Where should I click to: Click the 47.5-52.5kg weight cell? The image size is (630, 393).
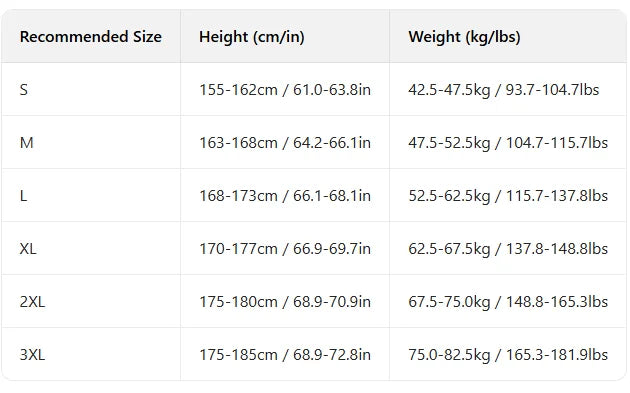point(508,142)
